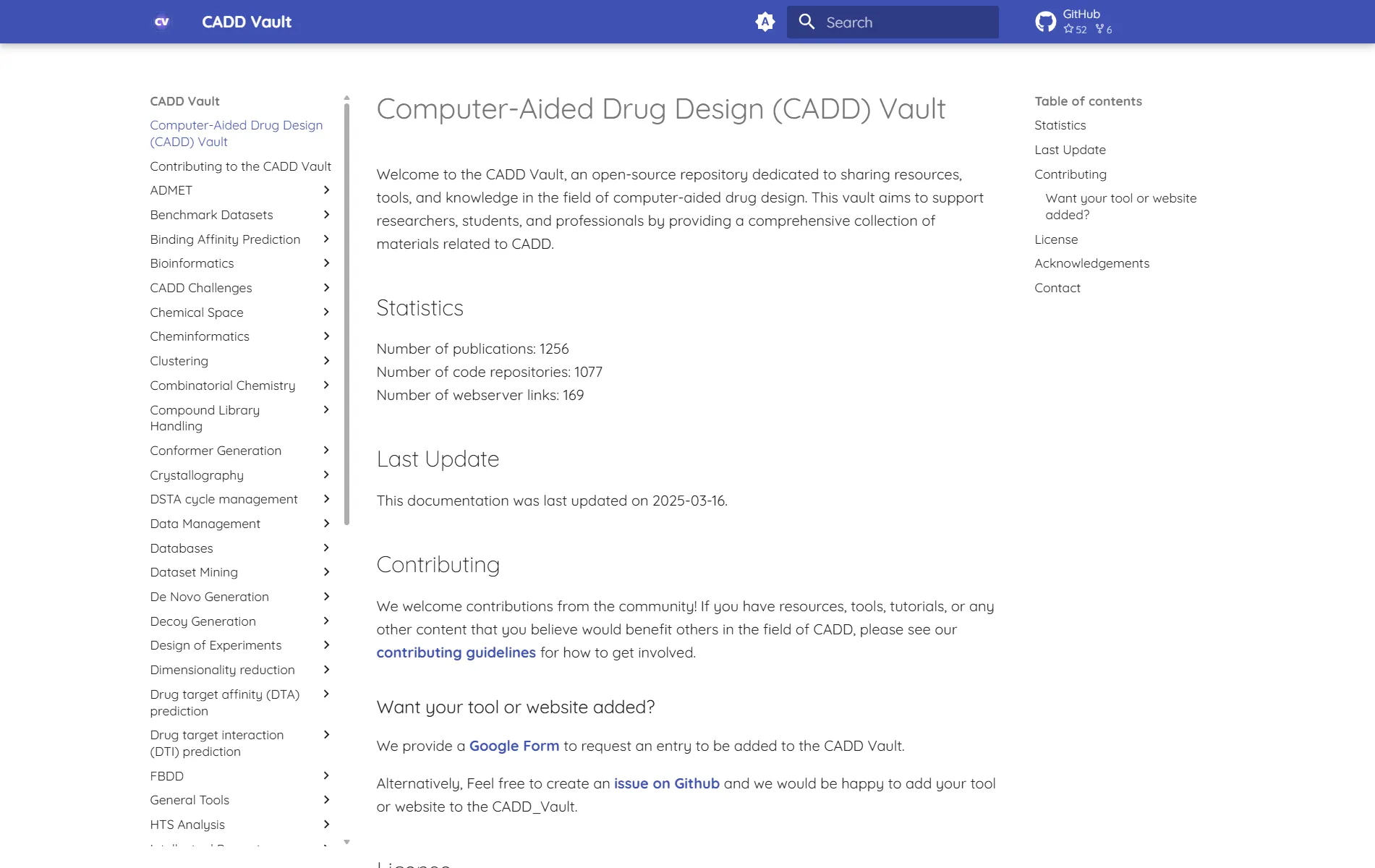Select Computer-Aided Drug Design nav item
Screen dimensions: 1375x868
click(x=236, y=133)
